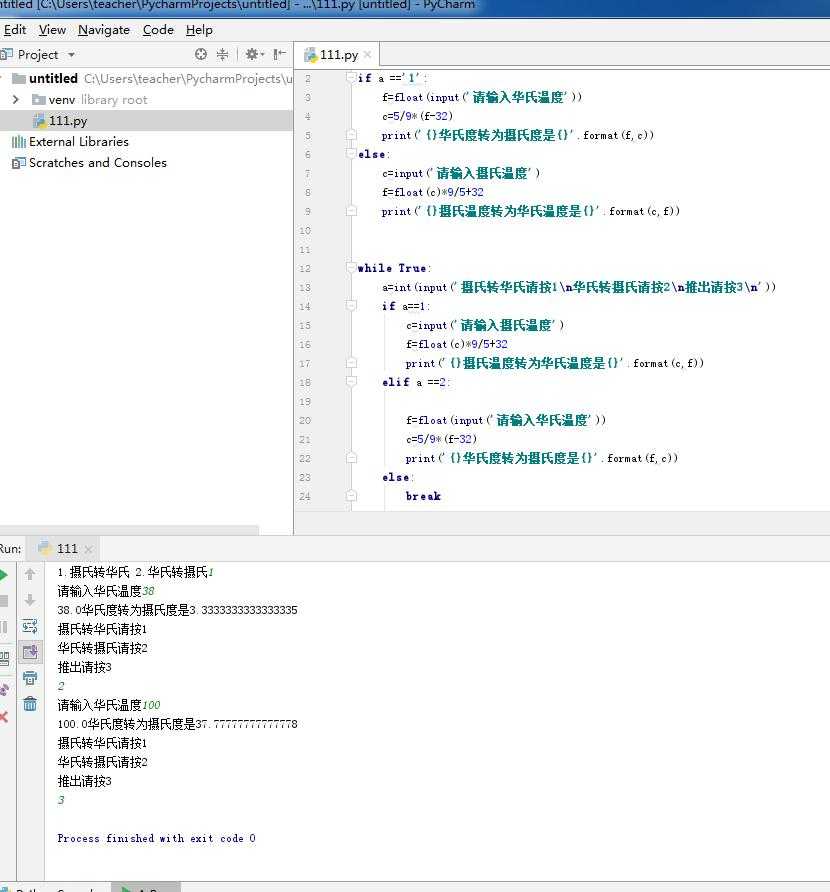Collapse the if a==1 block at line 14
Image resolution: width=830 pixels, height=892 pixels.
(351, 306)
